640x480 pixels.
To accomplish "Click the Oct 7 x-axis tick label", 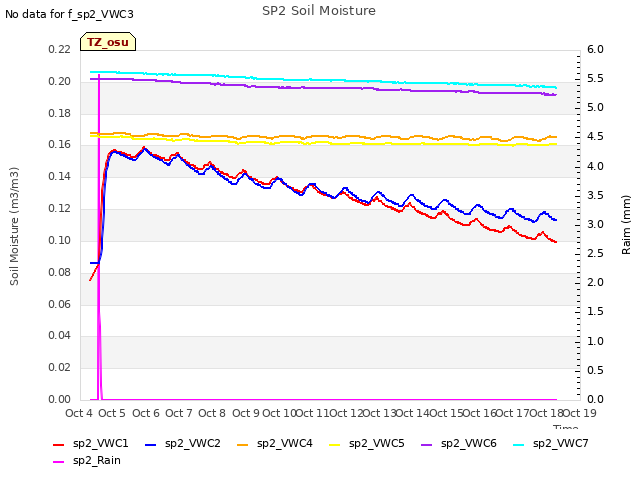I will 179,413.
